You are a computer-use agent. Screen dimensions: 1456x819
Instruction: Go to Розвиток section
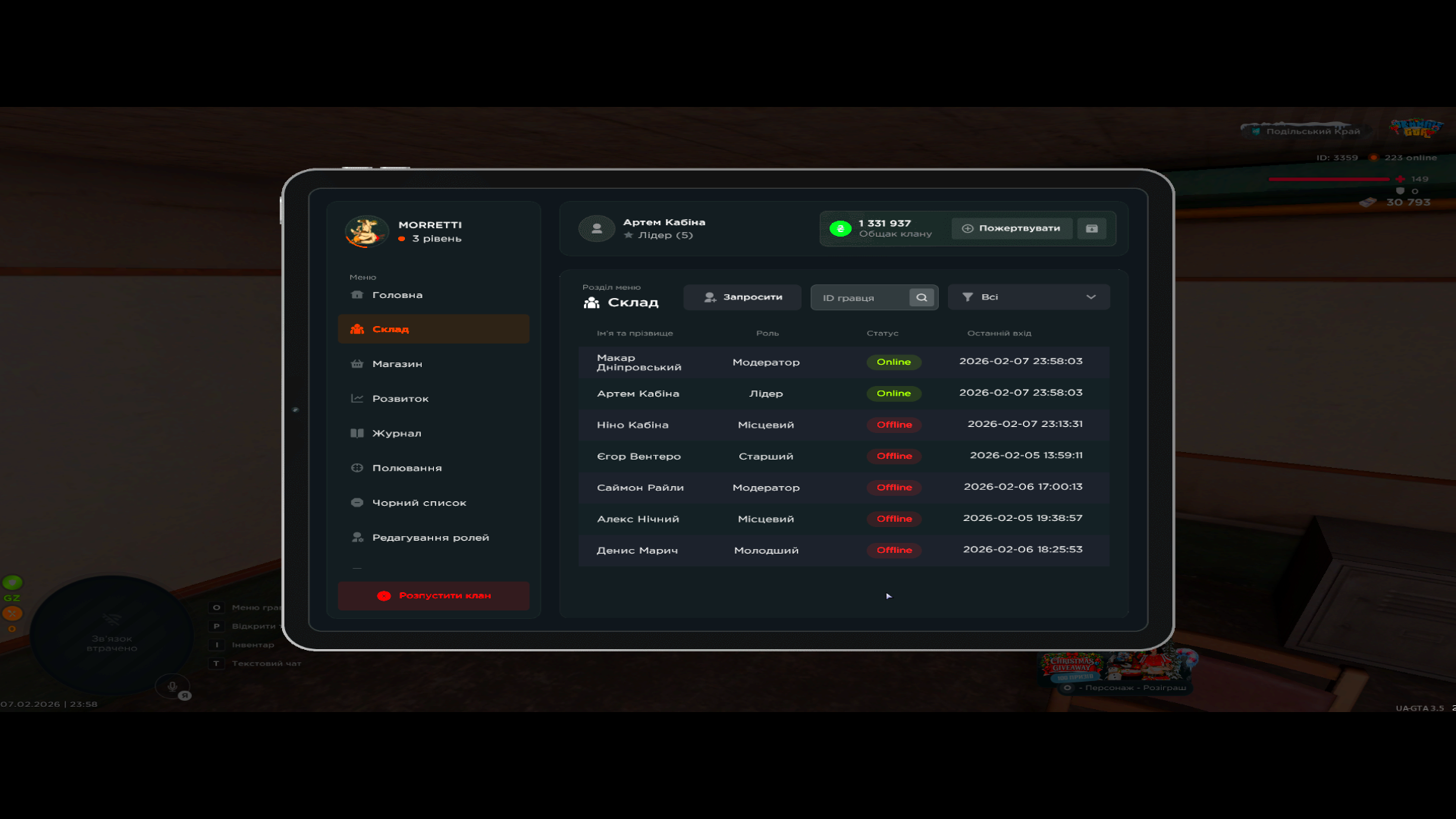click(400, 399)
